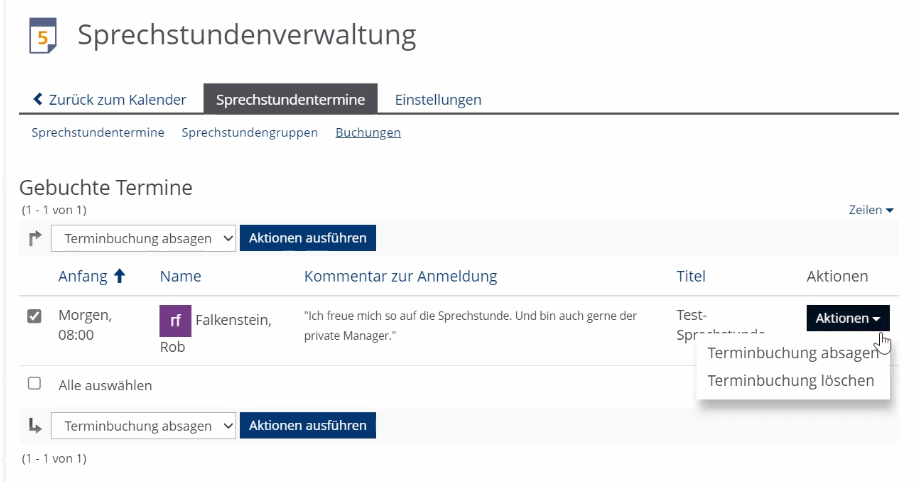This screenshot has height=482, width=916.
Task: Choose 'Terminbuchung absagen' from the Aktionen menu
Action: pyautogui.click(x=792, y=353)
